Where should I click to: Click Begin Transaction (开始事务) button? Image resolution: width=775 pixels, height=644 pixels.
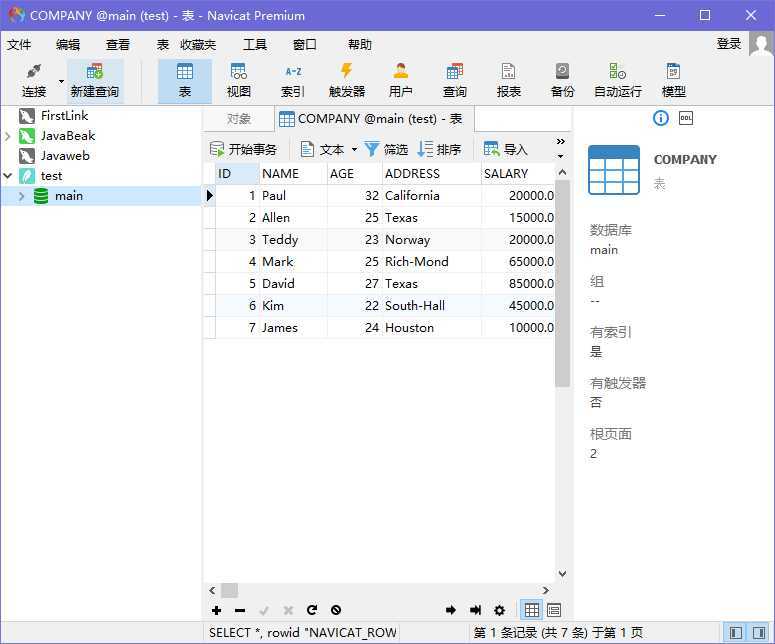pyautogui.click(x=243, y=149)
